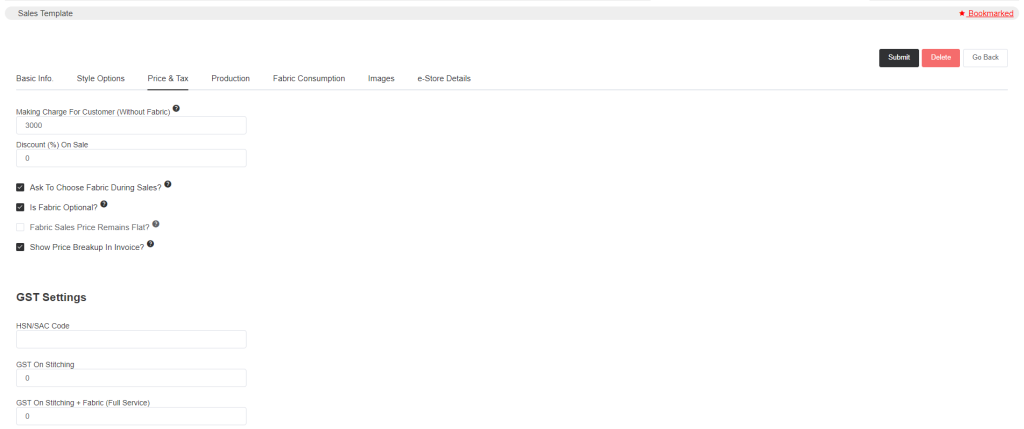The width and height of the screenshot is (1024, 429).
Task: Toggle the Is Fabric Optional checkbox
Action: tap(20, 207)
